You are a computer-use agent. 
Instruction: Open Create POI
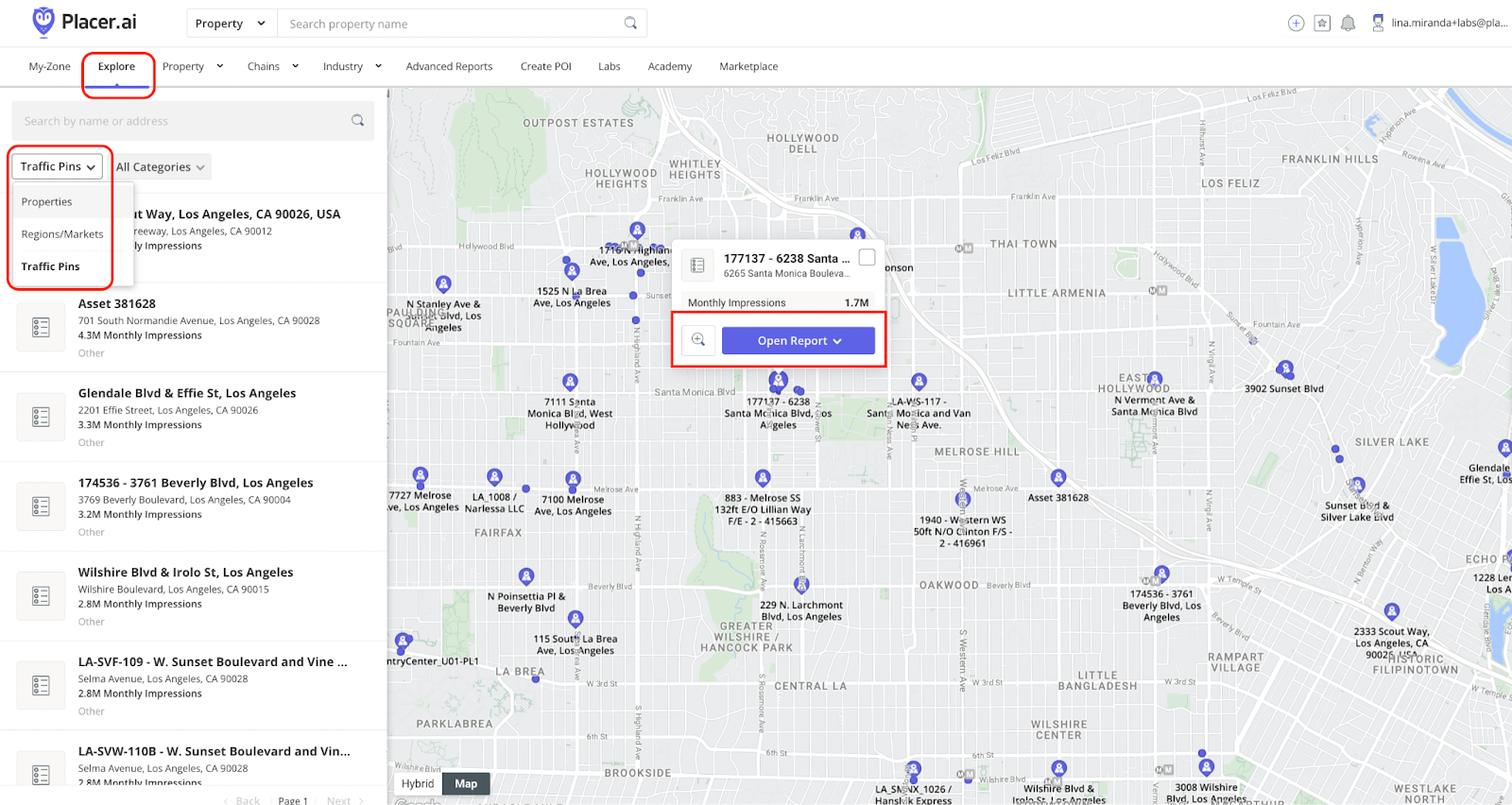pos(545,66)
